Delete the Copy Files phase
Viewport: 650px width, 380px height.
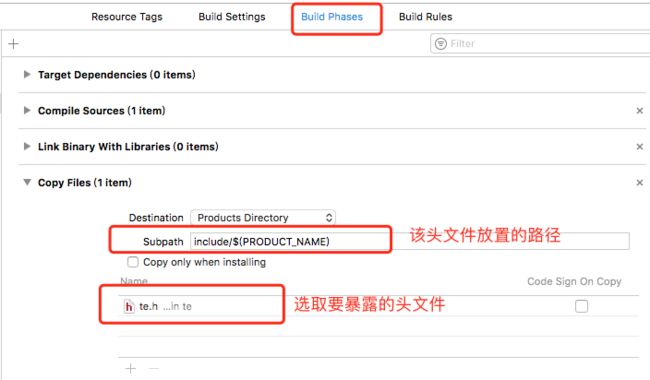coord(640,183)
